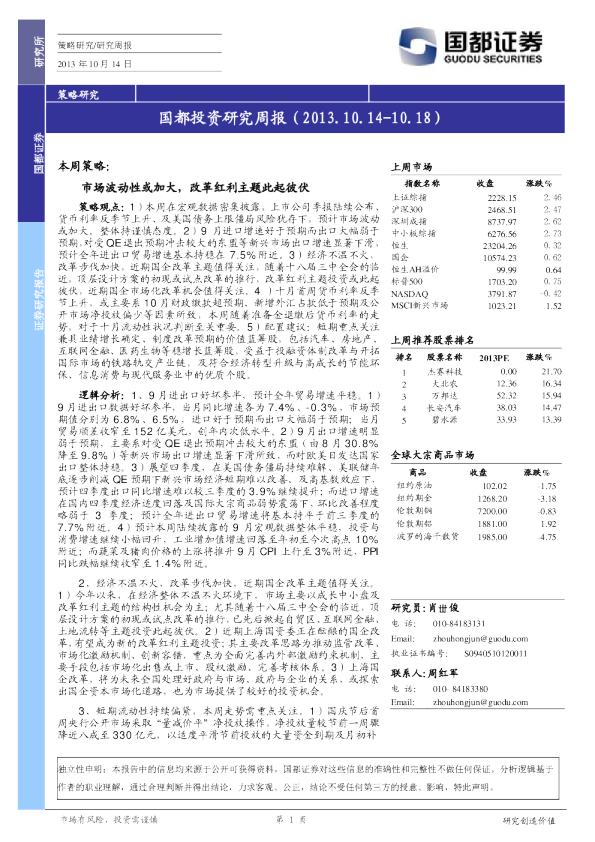Click the 长安汽车 stock entry
This screenshot has height=842, width=595.
tap(444, 408)
